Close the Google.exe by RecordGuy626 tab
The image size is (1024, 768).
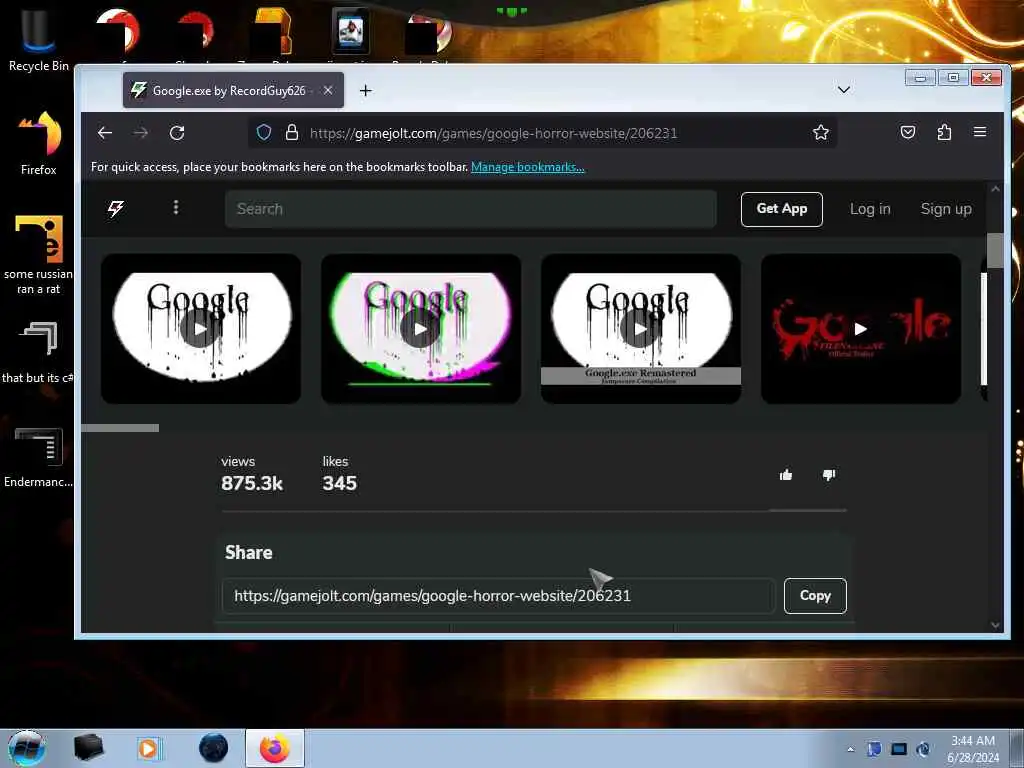pos(328,90)
